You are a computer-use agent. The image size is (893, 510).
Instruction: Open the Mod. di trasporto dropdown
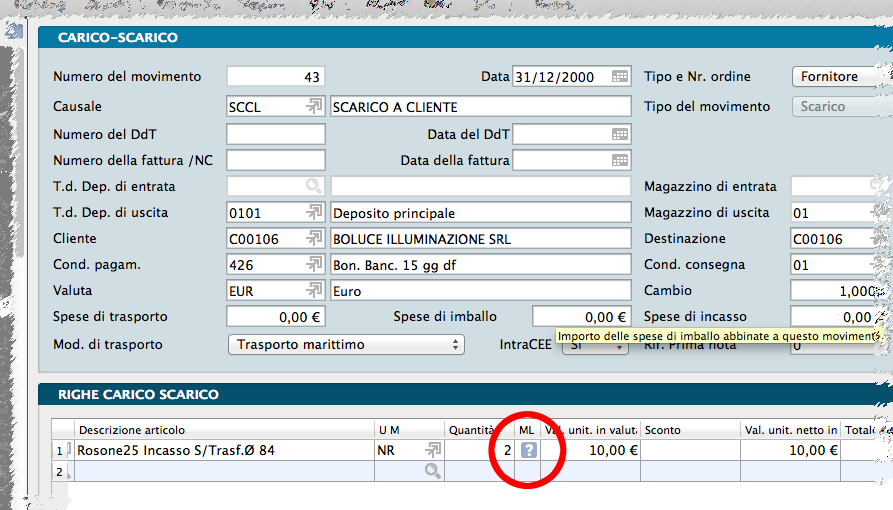coord(346,344)
